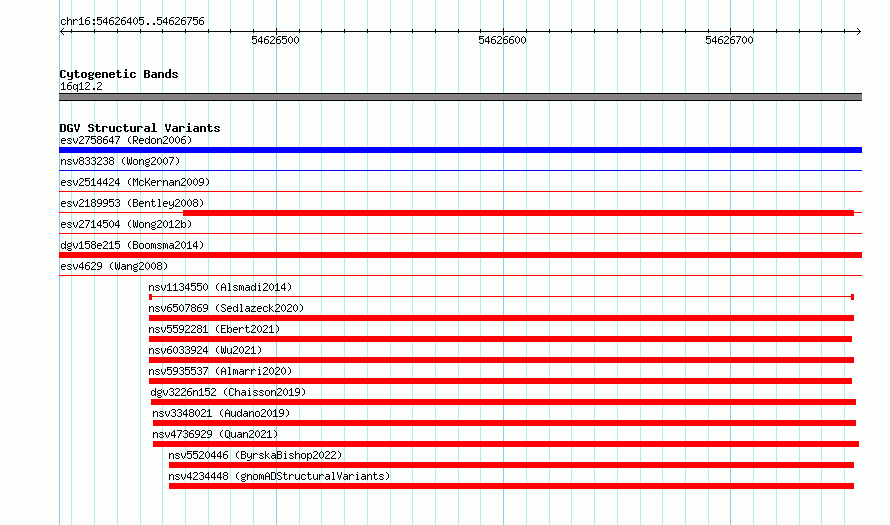Open the nsv5592281 (Ebert2021) label
Screen dimensions: 890x525
pyautogui.click(x=214, y=329)
